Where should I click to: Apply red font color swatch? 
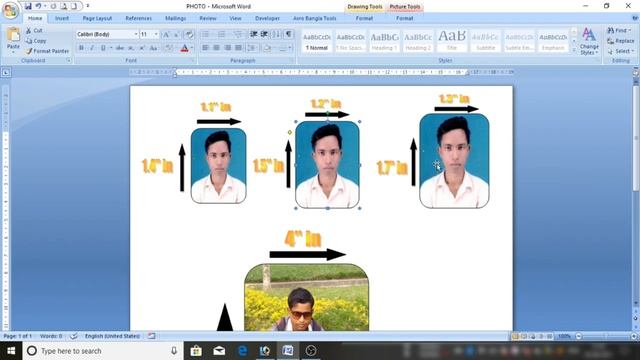click(184, 48)
